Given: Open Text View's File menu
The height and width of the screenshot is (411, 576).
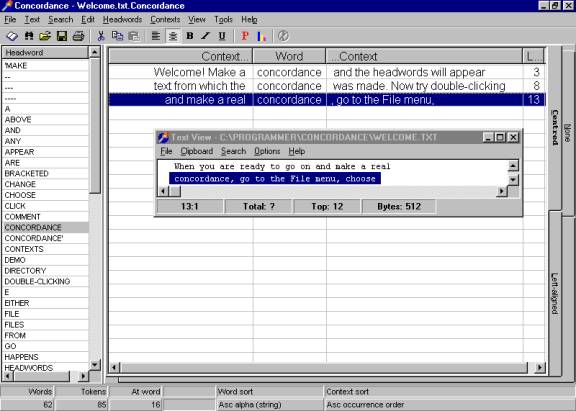Looking at the screenshot, I should (166, 151).
